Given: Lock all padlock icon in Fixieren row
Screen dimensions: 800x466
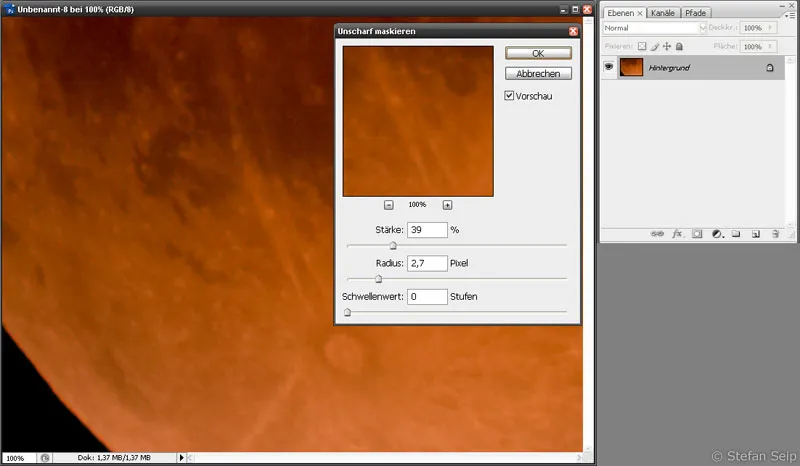Looking at the screenshot, I should [679, 46].
